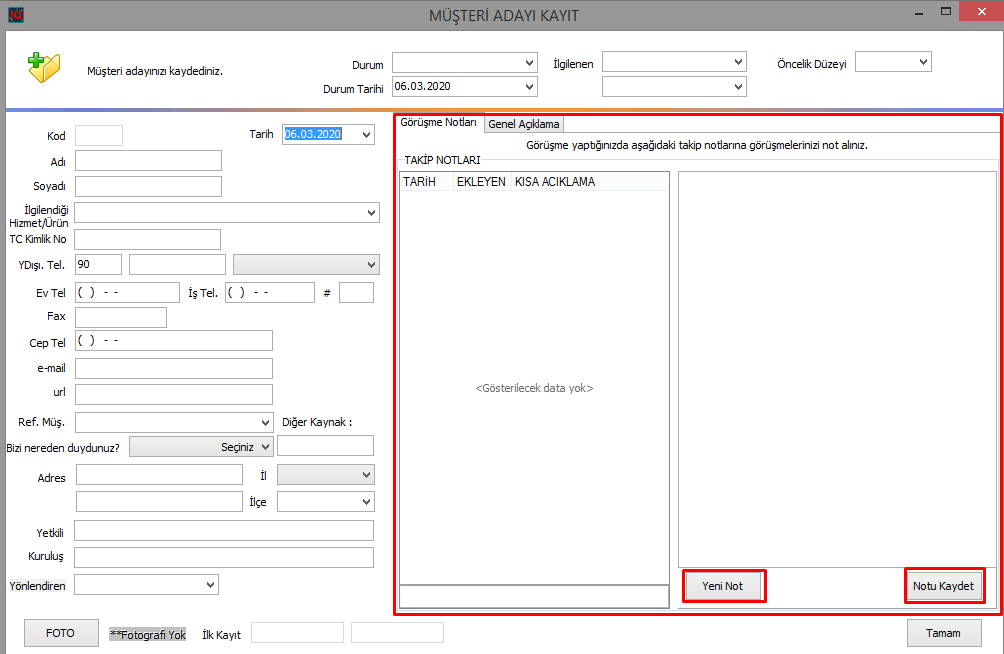Click into the e-mail text field
The width and height of the screenshot is (1004, 654).
pyautogui.click(x=174, y=369)
